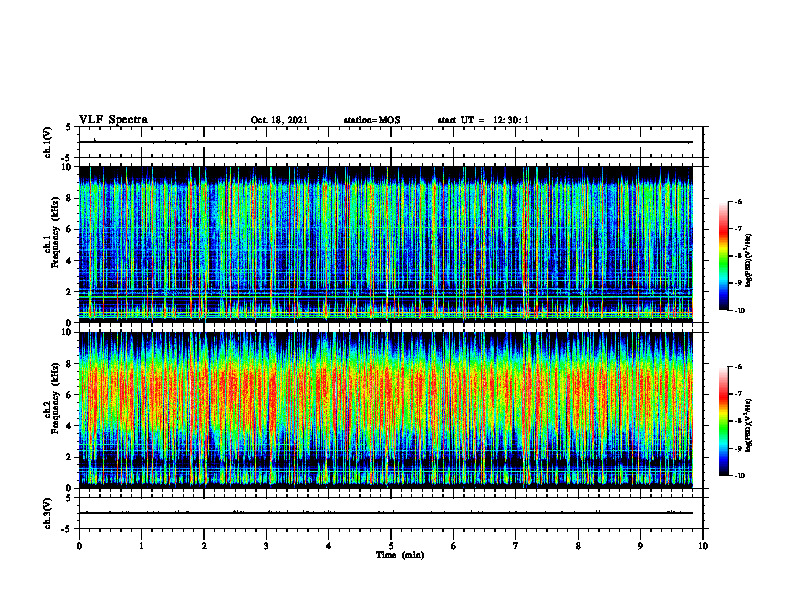Click the time axis tick label '10'
This screenshot has width=792, height=612.
tap(703, 546)
